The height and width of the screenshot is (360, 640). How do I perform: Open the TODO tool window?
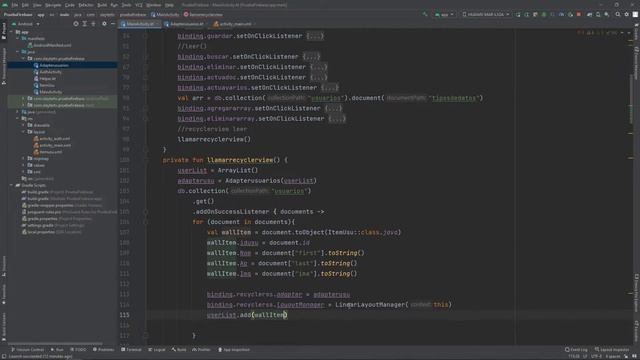(x=78, y=350)
